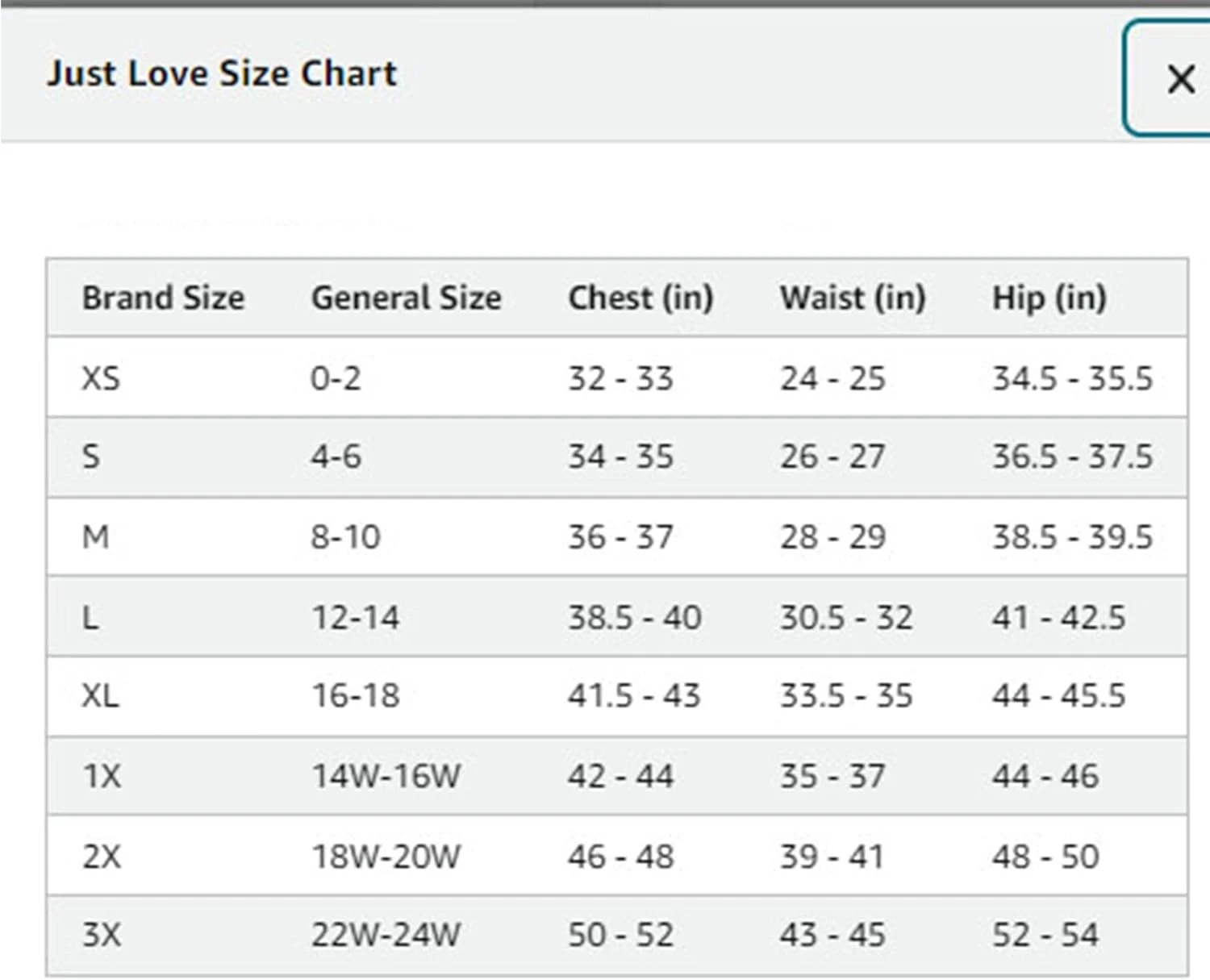Viewport: 1210px width, 980px height.
Task: Click the Chest (in) column header
Action: 640,298
